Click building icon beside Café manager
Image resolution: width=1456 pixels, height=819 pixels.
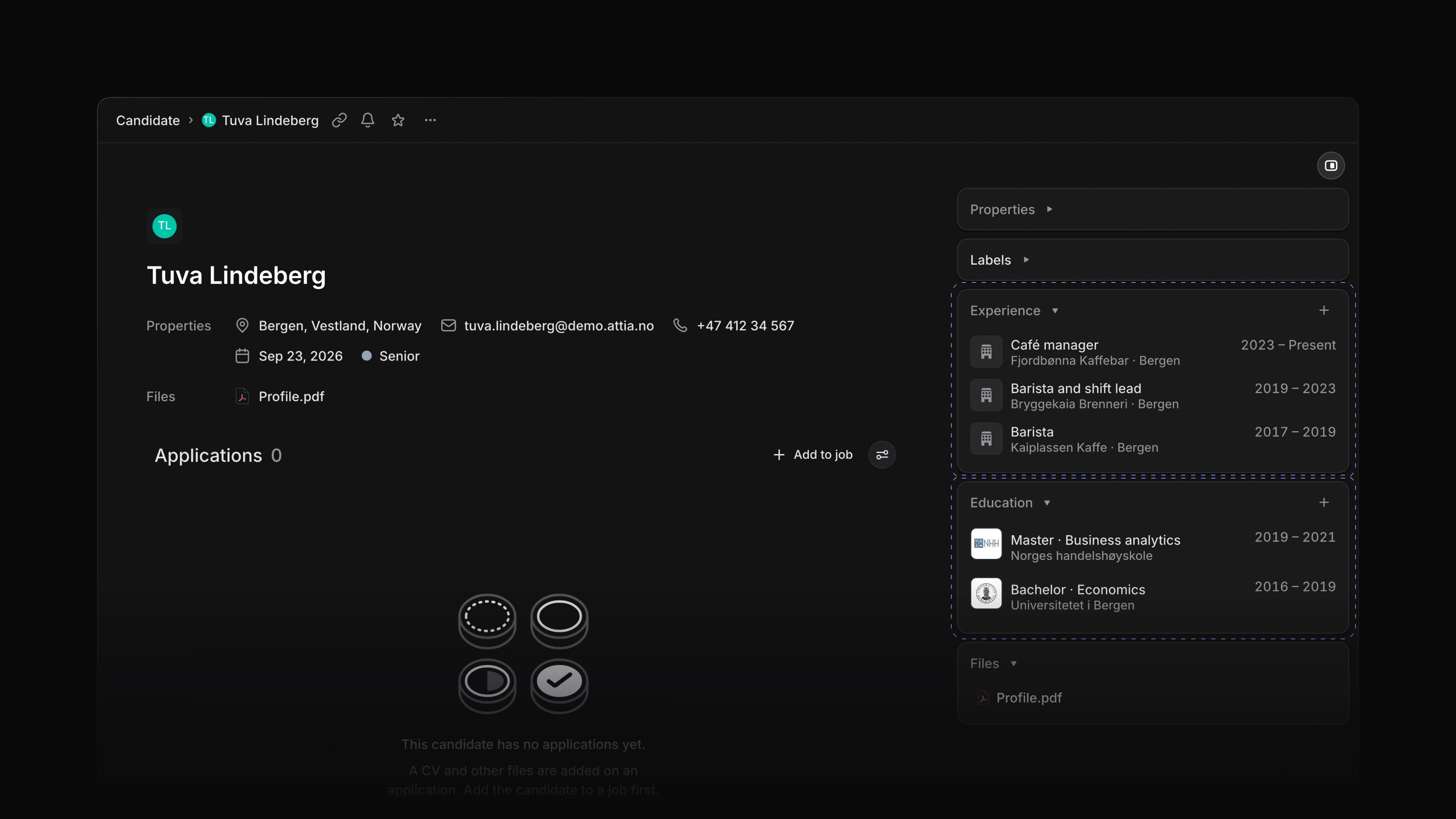click(986, 352)
